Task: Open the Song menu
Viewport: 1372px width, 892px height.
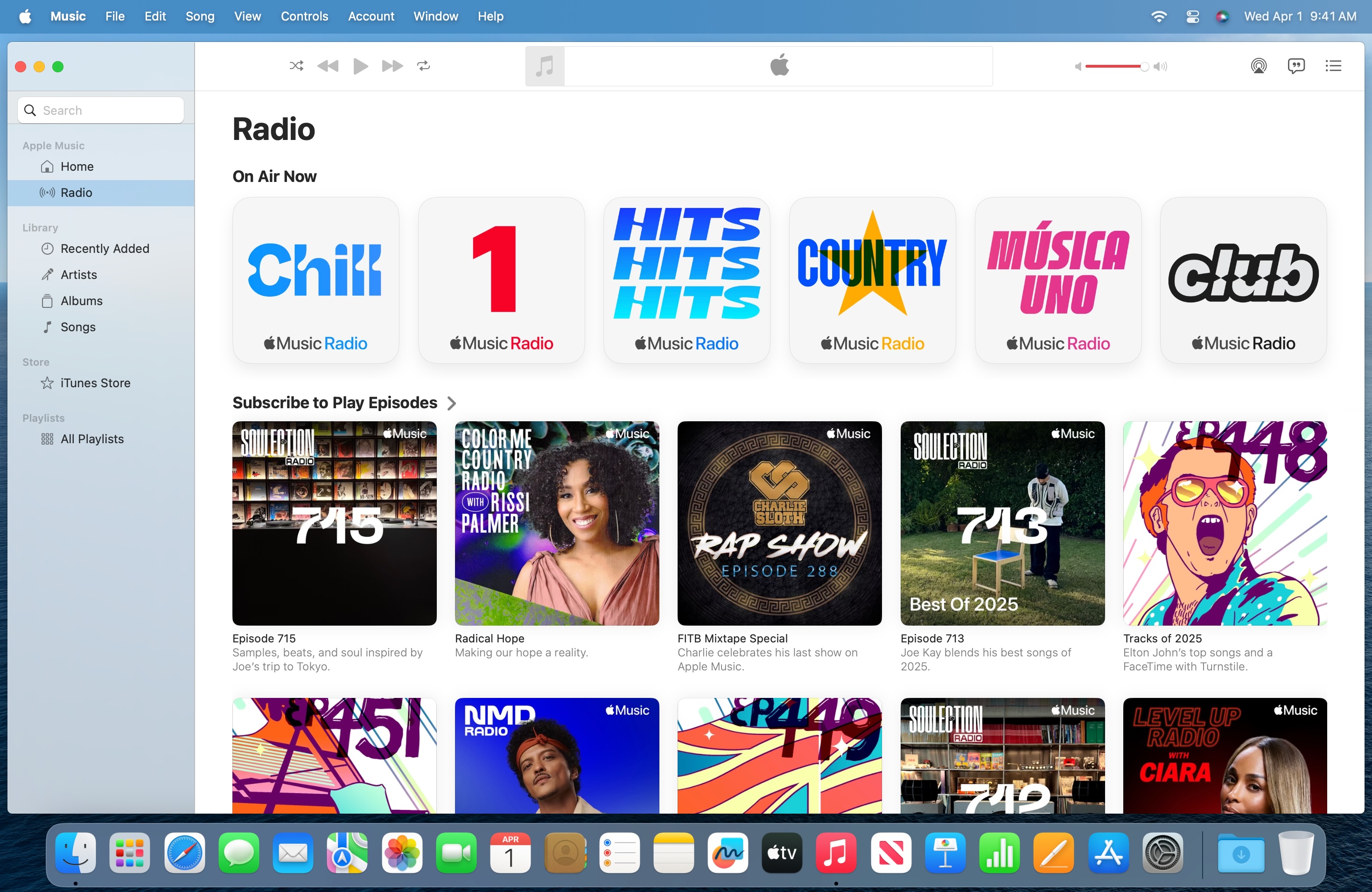Action: pyautogui.click(x=199, y=16)
